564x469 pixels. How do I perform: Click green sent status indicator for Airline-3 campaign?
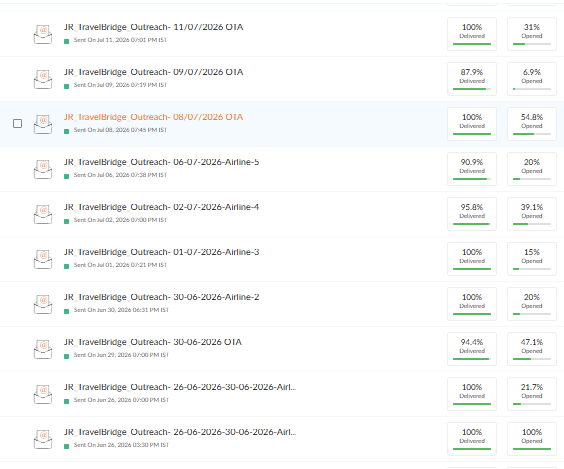[x=67, y=267]
